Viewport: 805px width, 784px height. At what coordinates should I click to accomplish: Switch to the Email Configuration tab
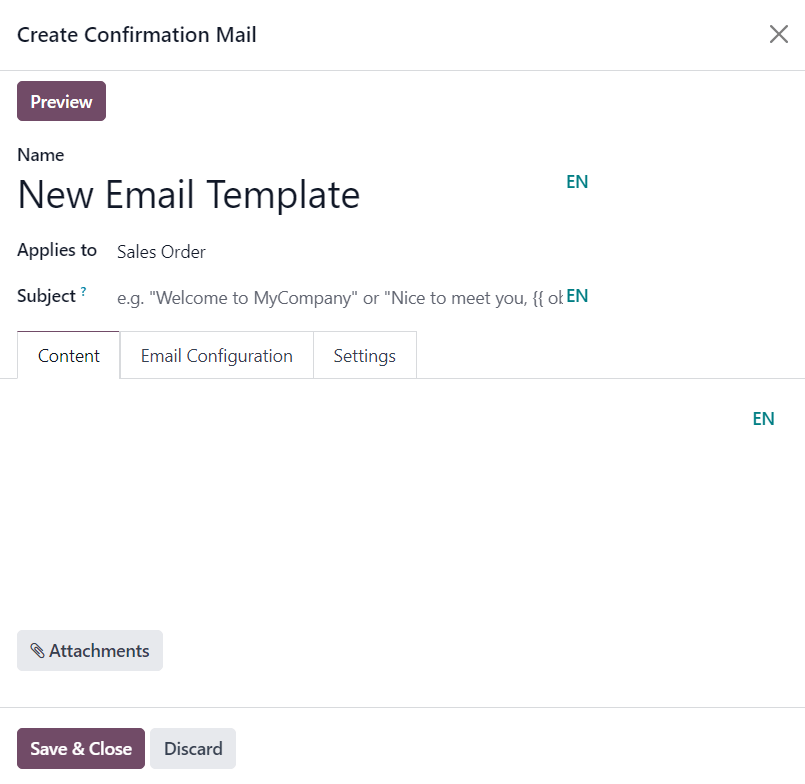[216, 355]
